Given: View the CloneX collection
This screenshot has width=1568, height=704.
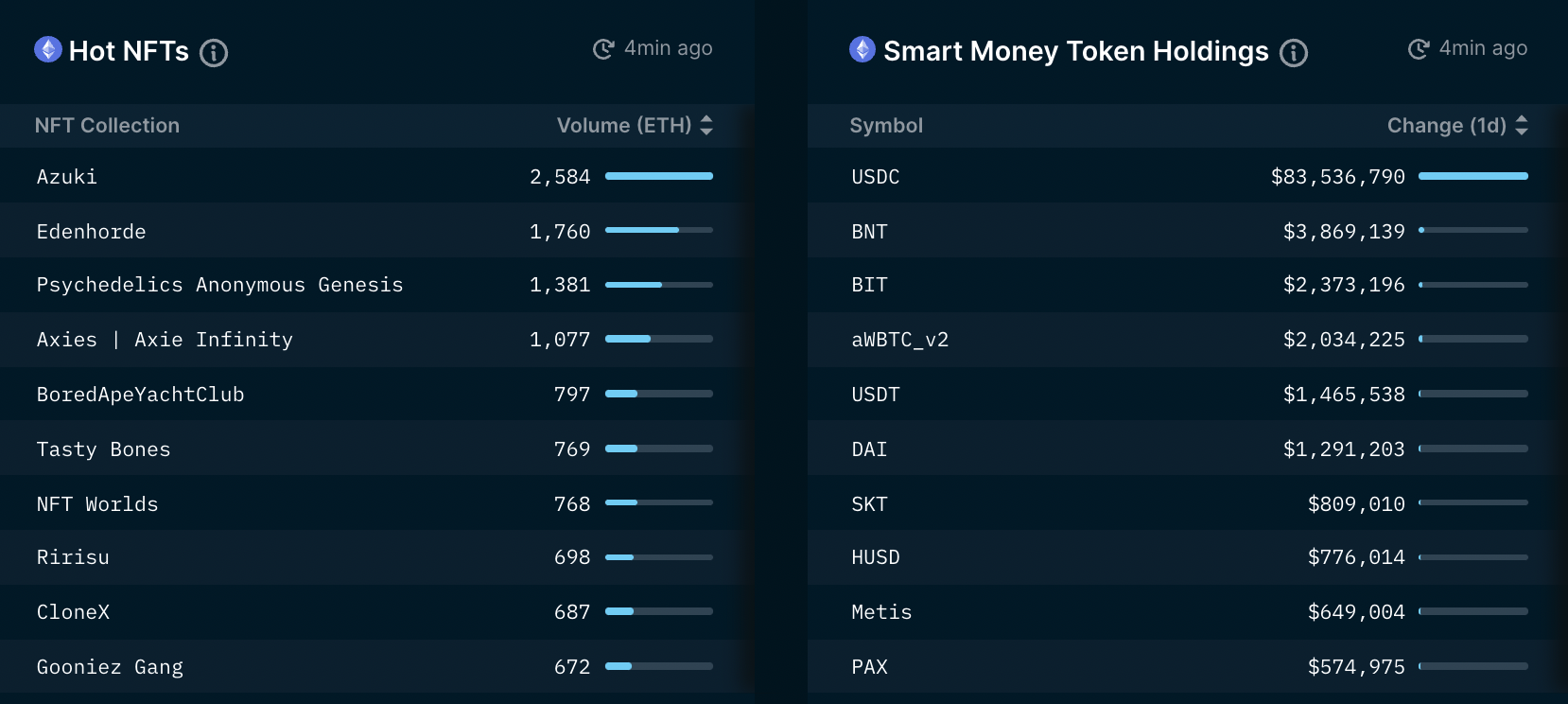Looking at the screenshot, I should (73, 612).
